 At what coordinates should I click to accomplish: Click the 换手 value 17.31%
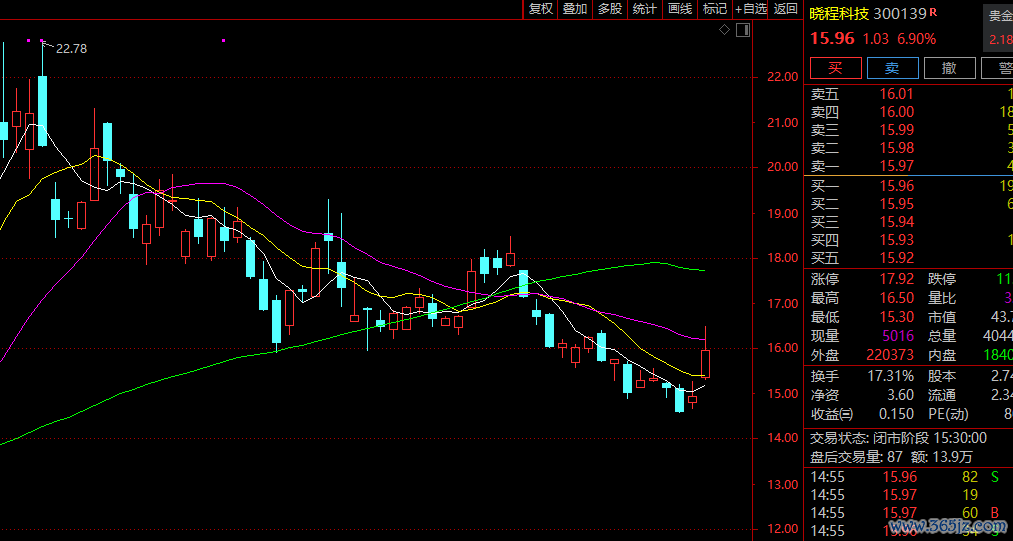tap(890, 376)
